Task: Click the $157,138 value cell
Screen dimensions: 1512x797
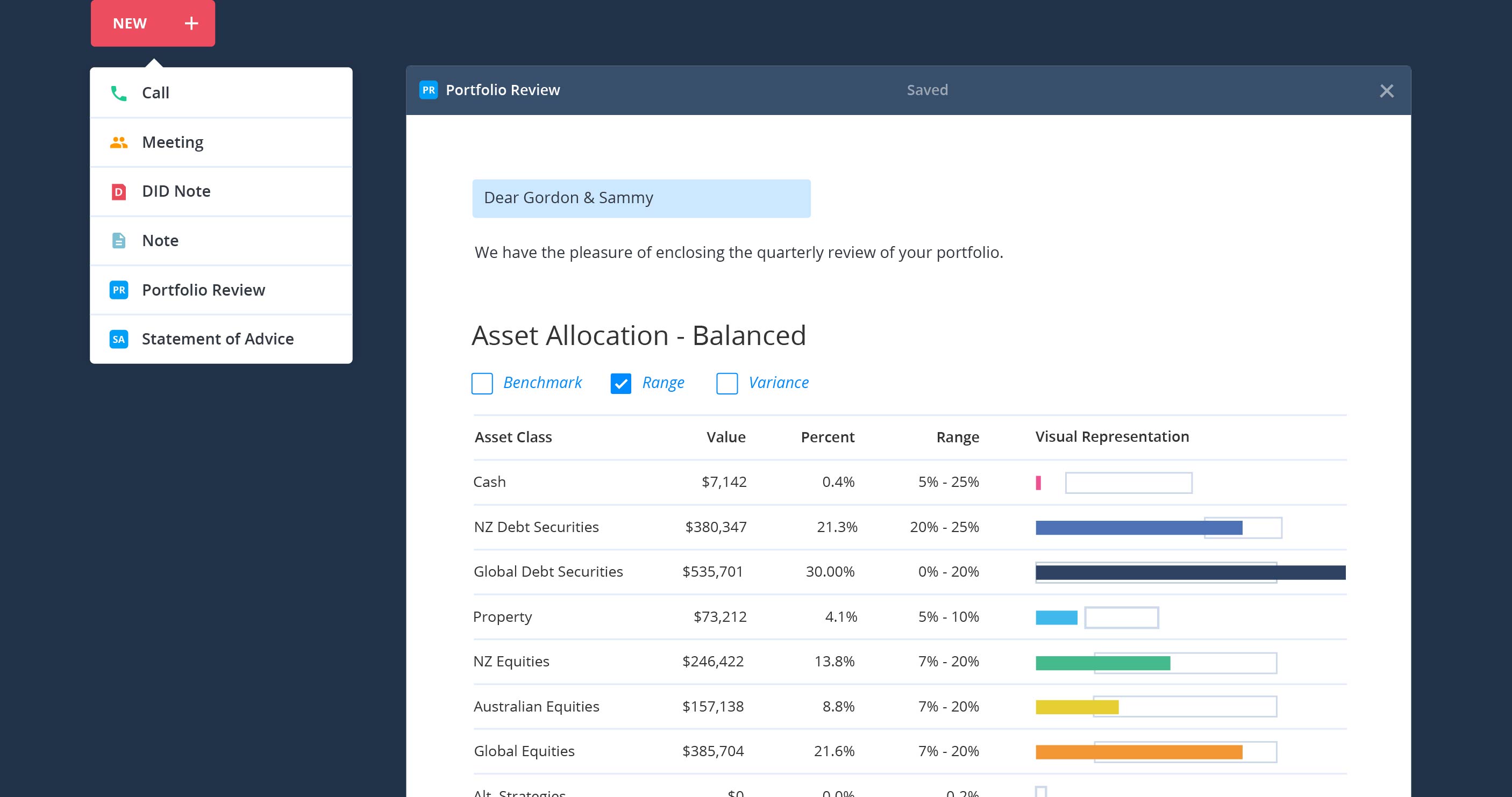Action: coord(712,707)
